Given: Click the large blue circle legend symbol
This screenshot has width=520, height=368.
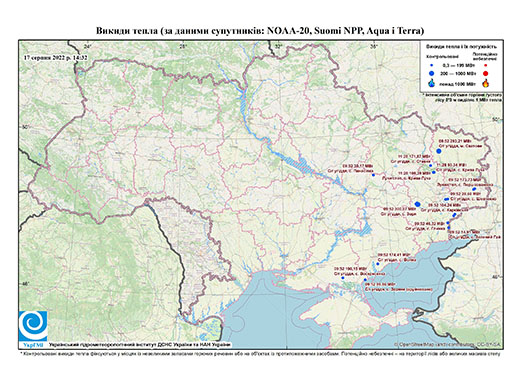Looking at the screenshot, I should [432, 73].
